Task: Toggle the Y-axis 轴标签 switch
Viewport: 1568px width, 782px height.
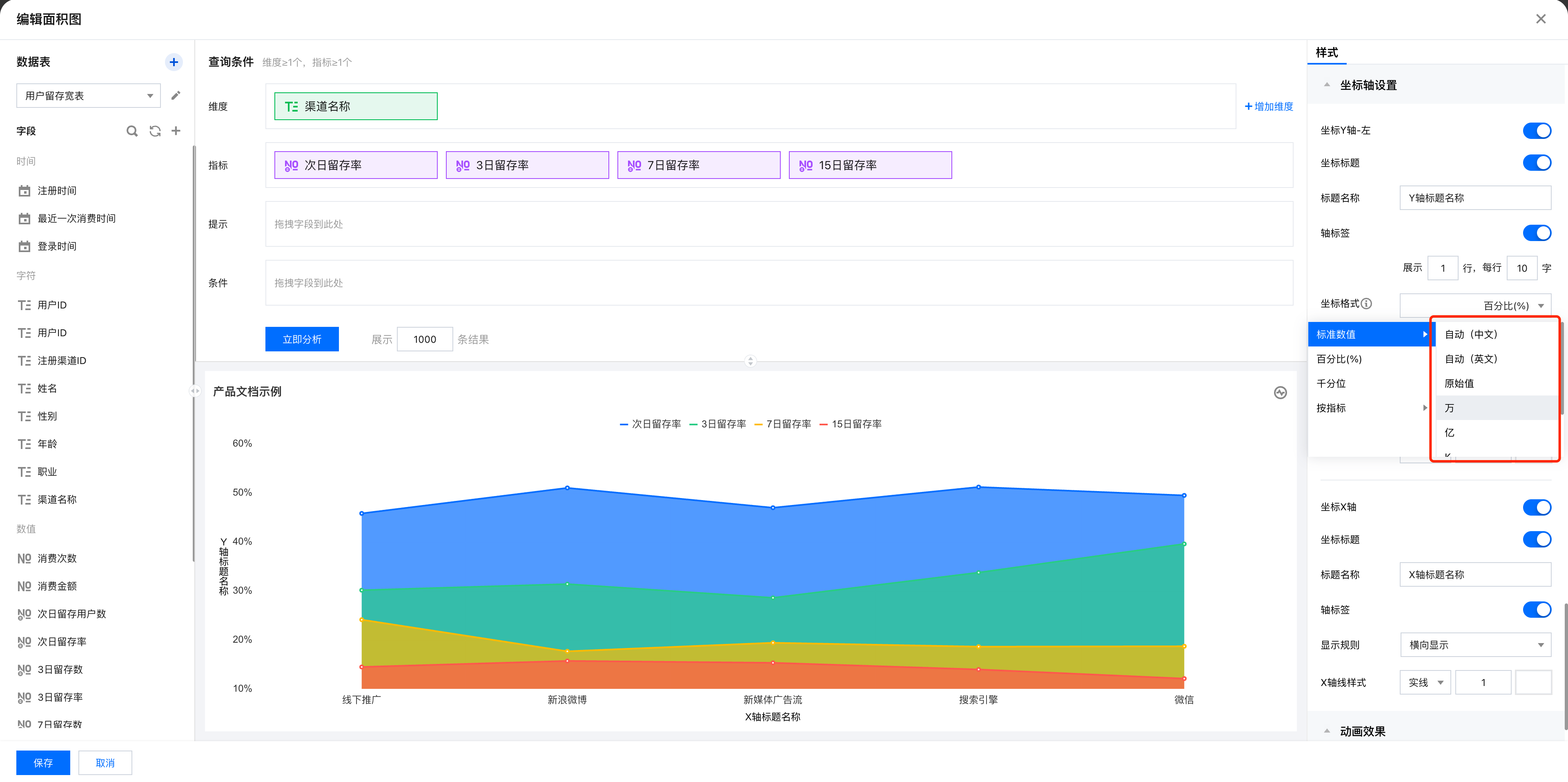Action: tap(1536, 232)
